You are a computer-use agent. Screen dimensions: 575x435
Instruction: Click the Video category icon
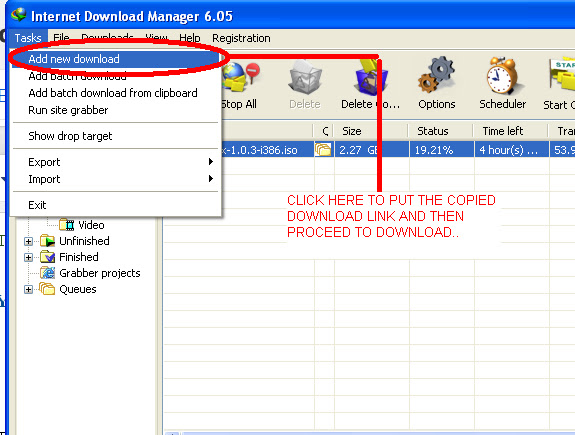pyautogui.click(x=67, y=224)
